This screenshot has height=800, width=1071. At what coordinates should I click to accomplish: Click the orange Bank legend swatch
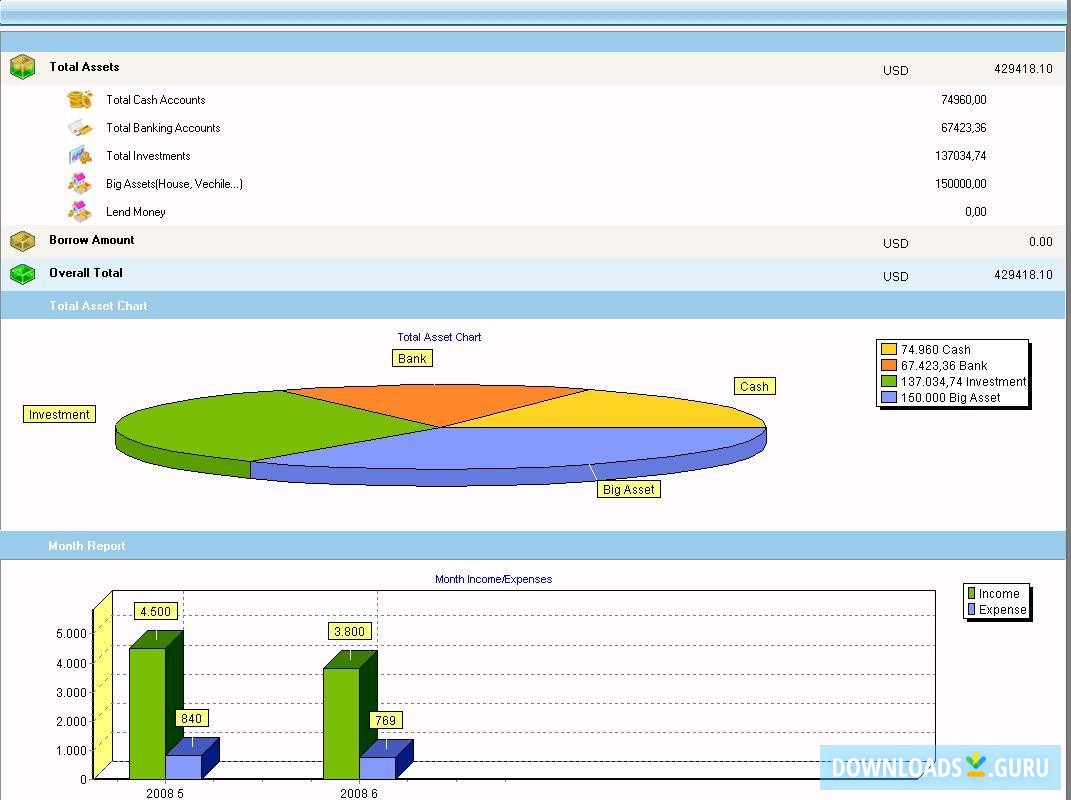point(889,365)
